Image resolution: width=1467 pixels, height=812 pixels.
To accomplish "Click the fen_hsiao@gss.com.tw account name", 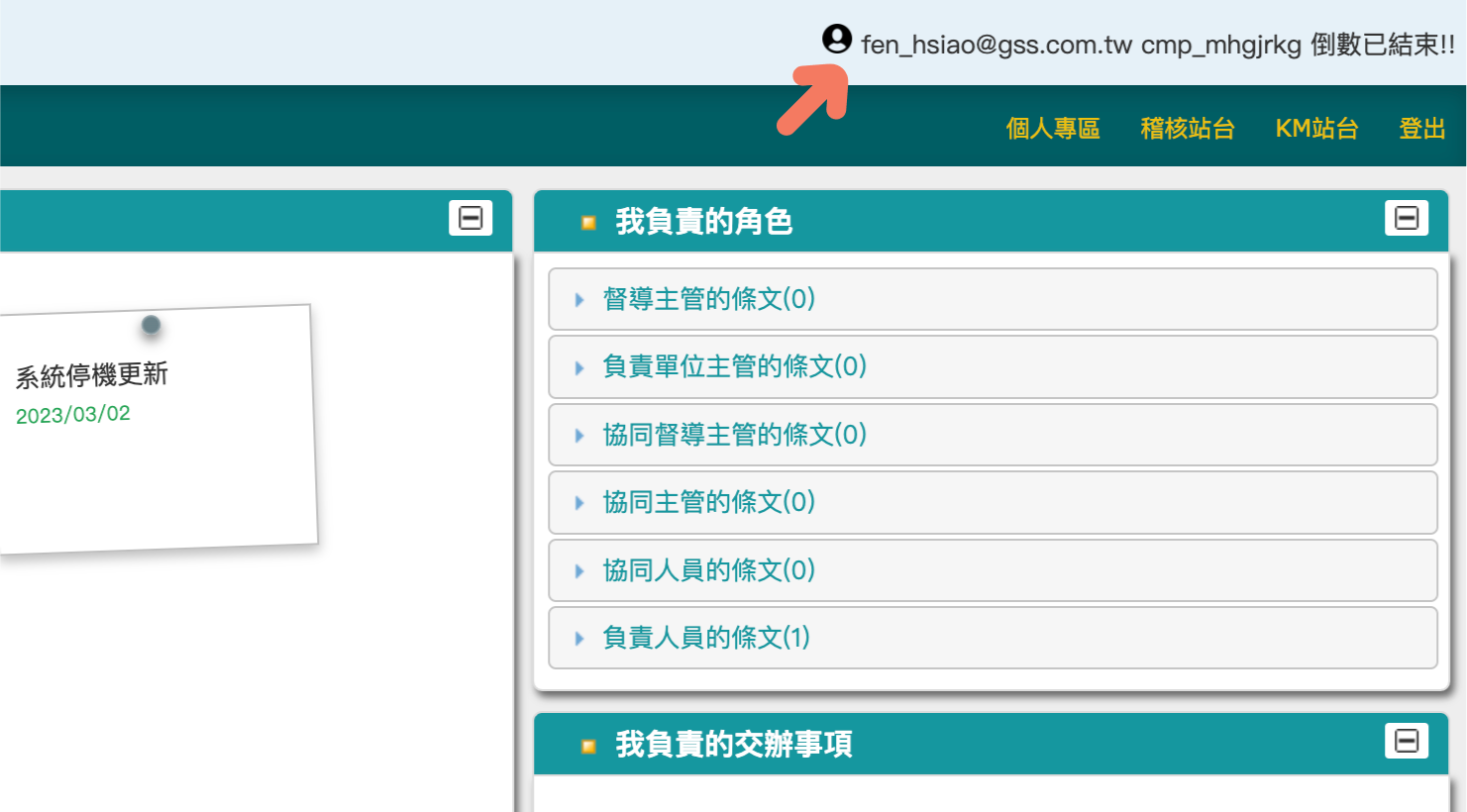I will click(x=996, y=45).
